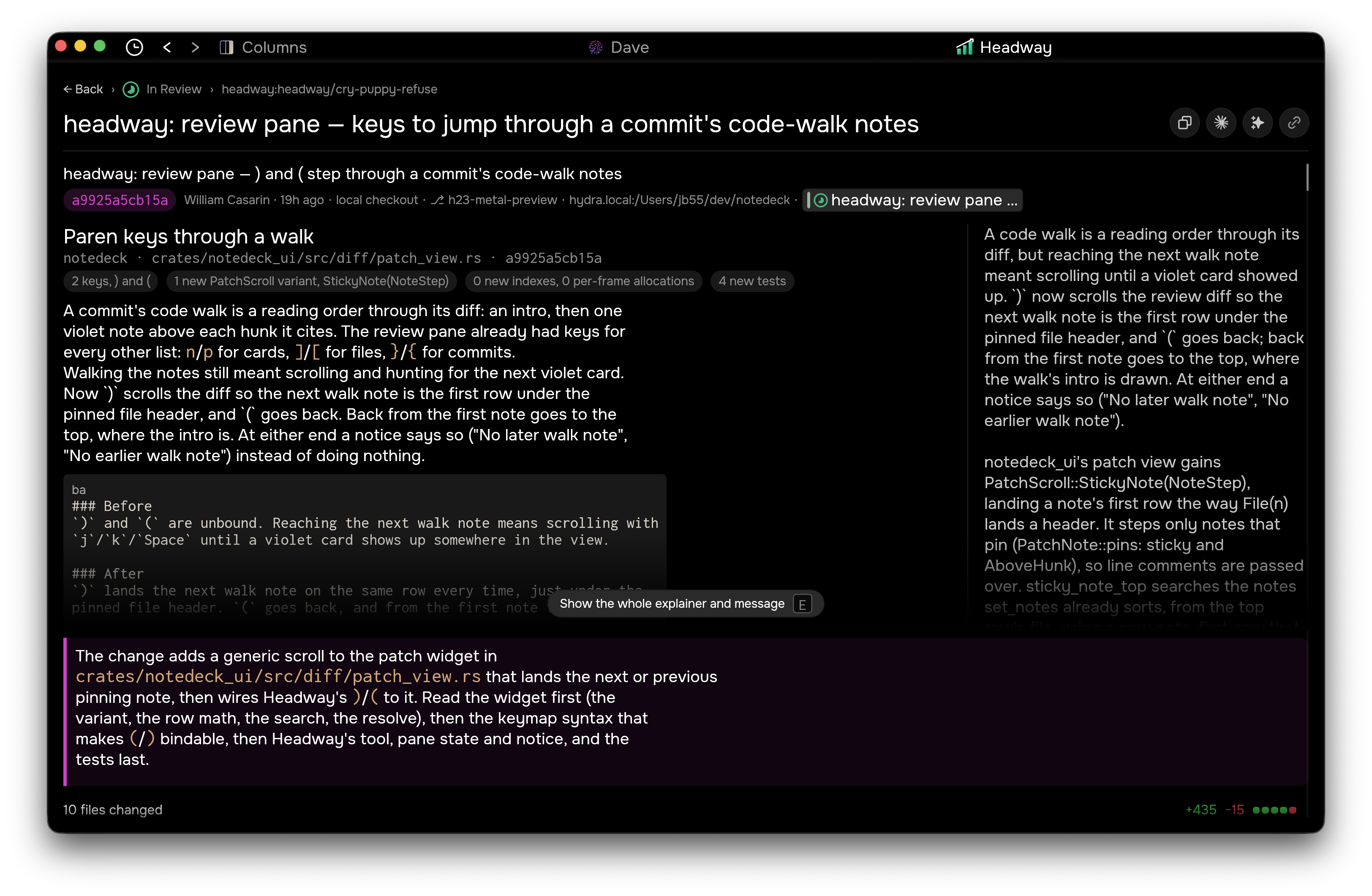Click the '4 new tests' chip
The image size is (1372, 896).
[752, 281]
